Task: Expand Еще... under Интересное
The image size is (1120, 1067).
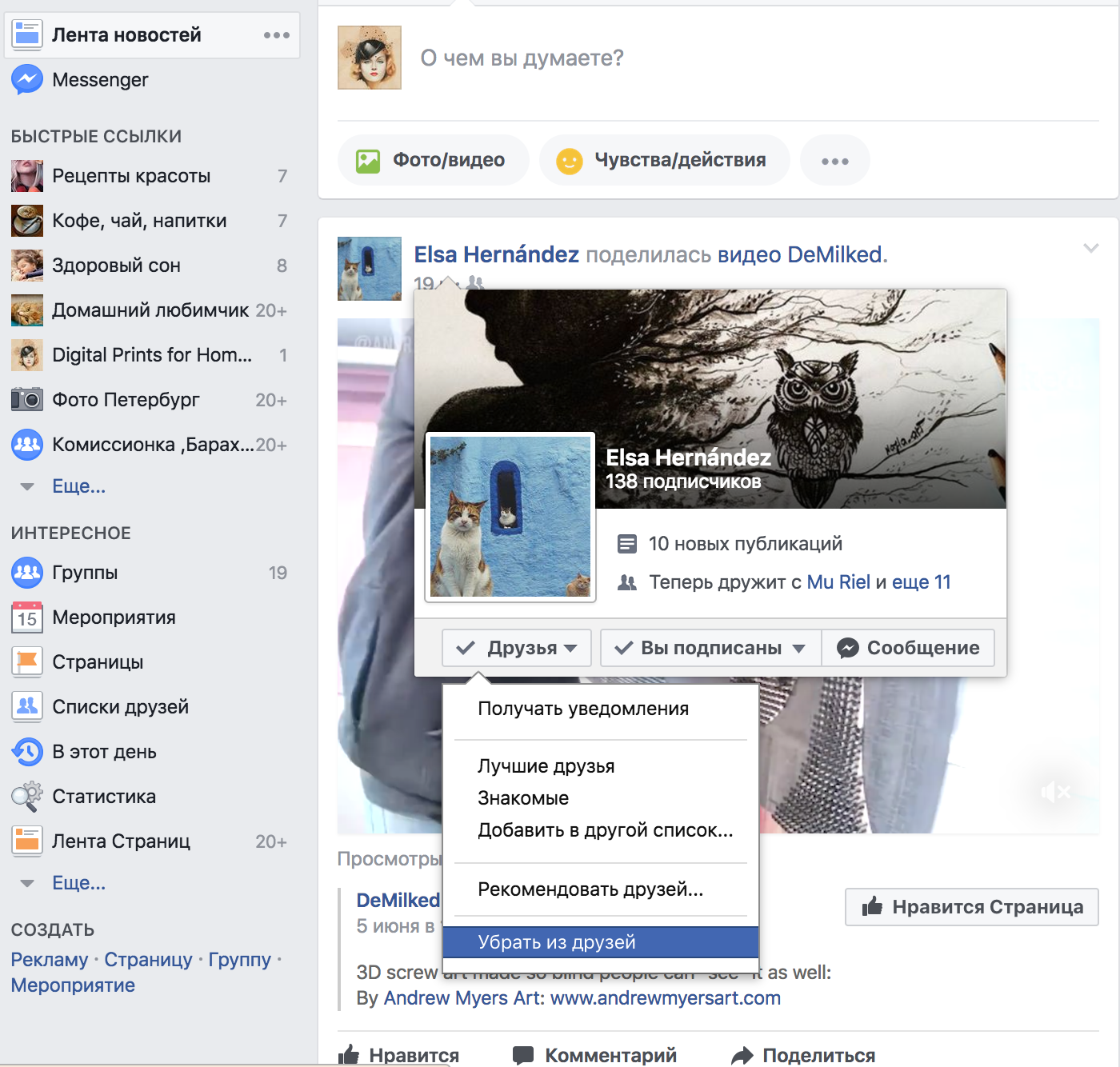Action: point(78,882)
